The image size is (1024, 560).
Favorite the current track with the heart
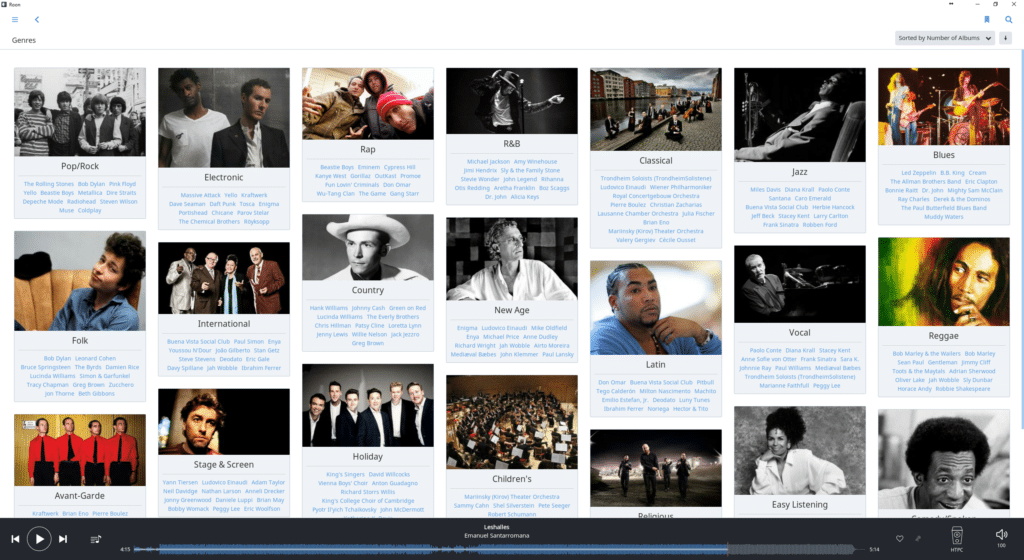tap(899, 538)
